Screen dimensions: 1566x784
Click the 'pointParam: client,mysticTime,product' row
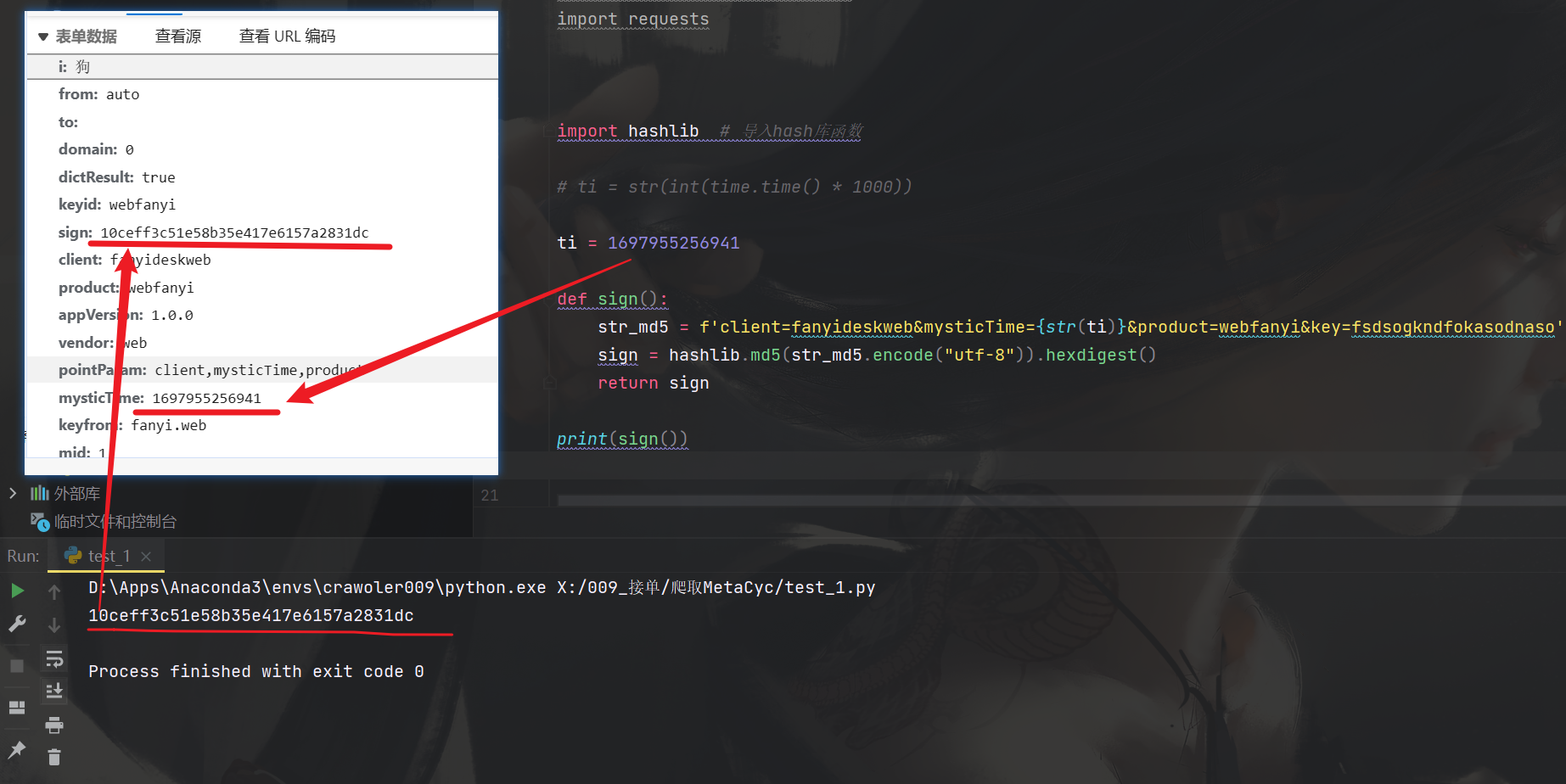[262, 370]
